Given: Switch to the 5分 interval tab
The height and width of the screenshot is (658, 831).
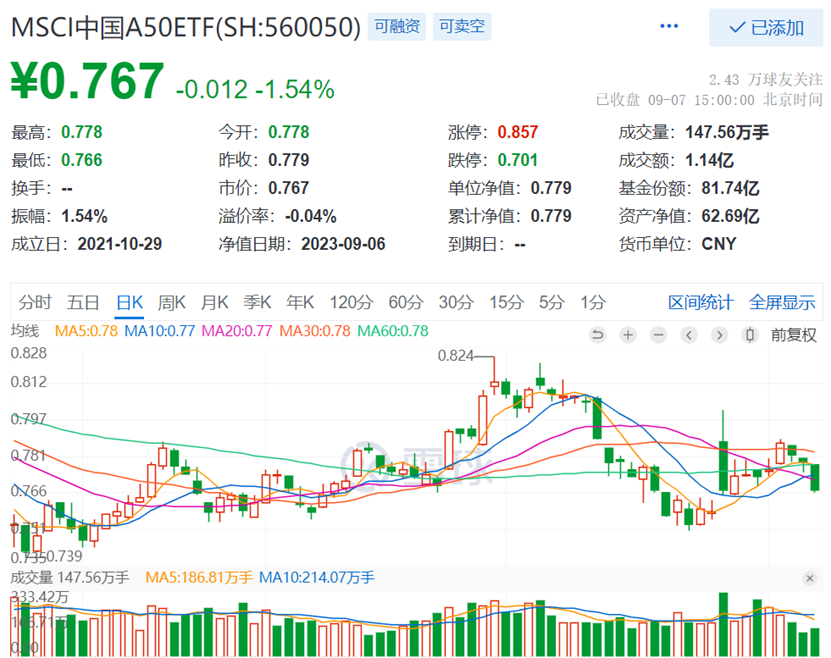Looking at the screenshot, I should pyautogui.click(x=552, y=303).
